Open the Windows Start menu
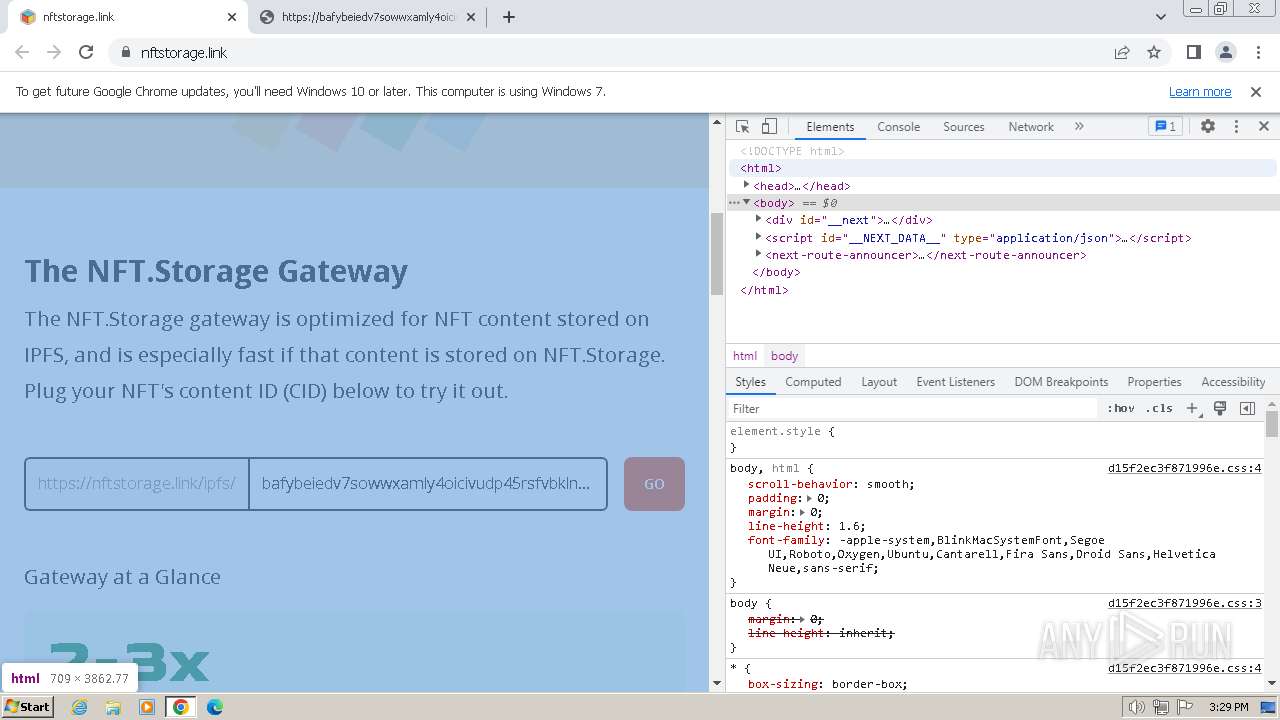The image size is (1280, 720). (x=27, y=706)
